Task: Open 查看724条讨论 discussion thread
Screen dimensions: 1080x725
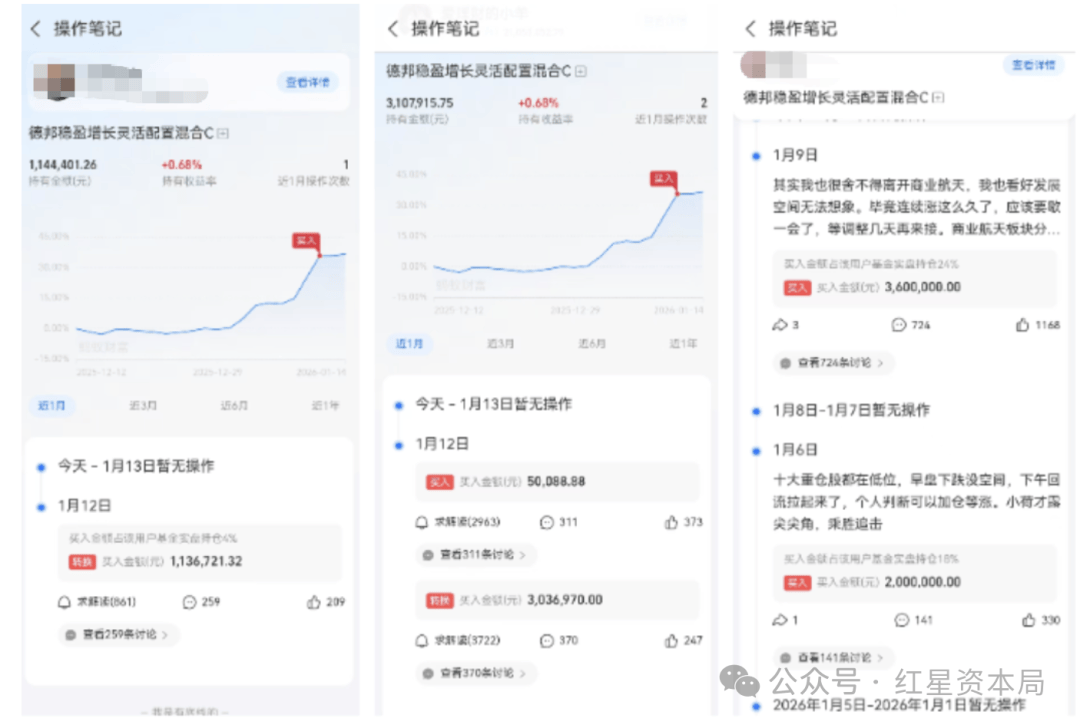Action: coord(833,363)
